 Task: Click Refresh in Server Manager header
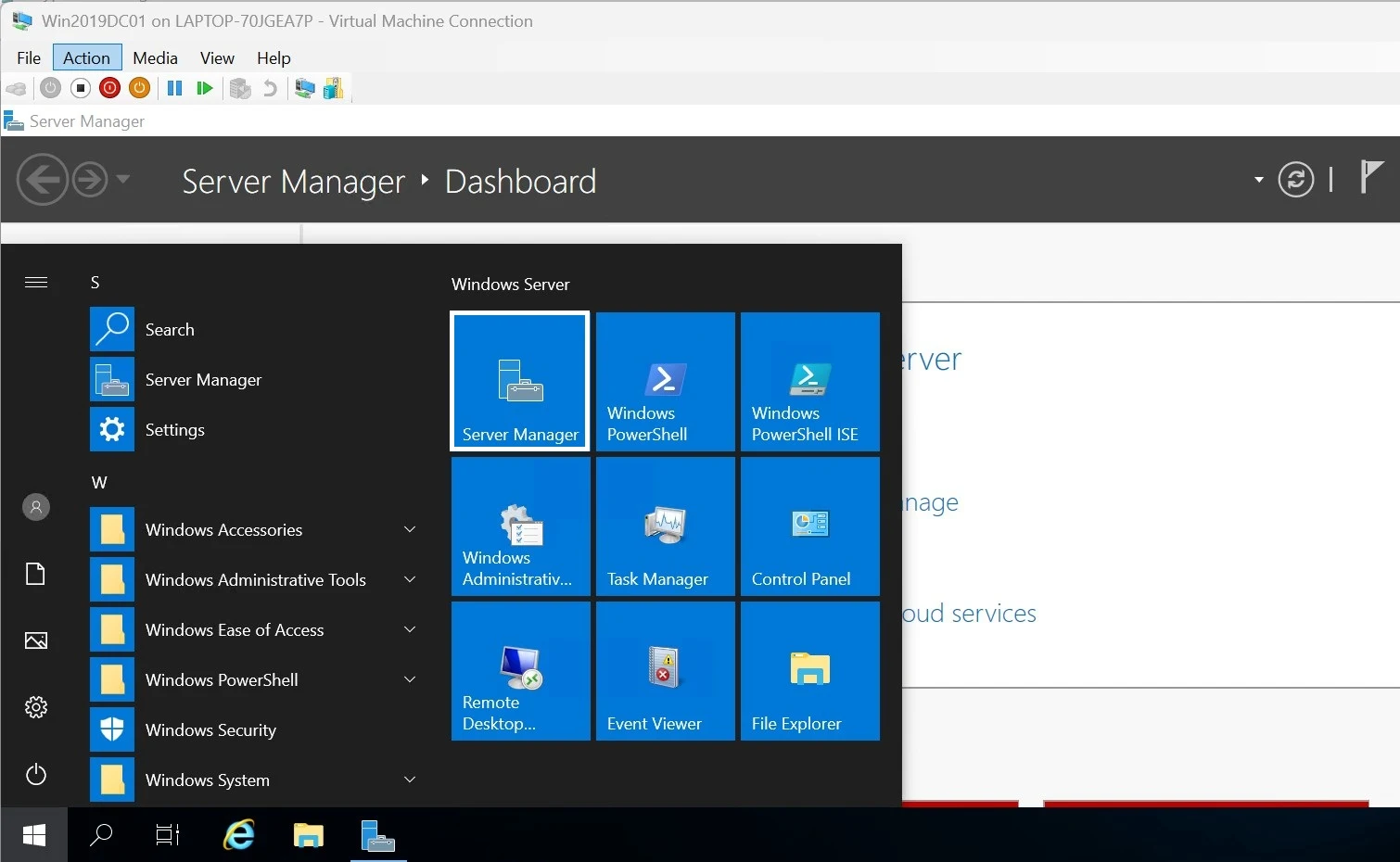pos(1295,180)
